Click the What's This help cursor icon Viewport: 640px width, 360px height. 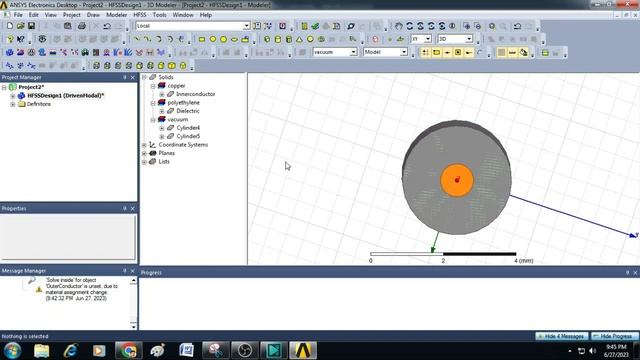(21, 39)
